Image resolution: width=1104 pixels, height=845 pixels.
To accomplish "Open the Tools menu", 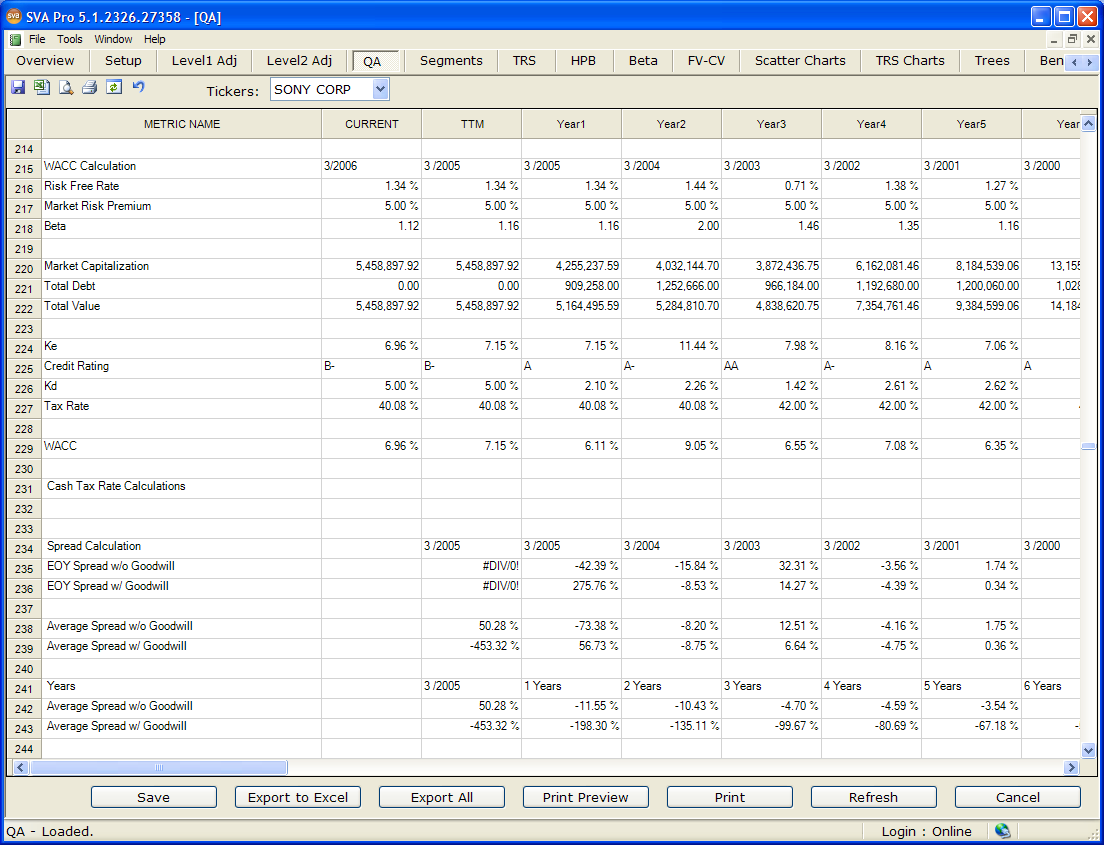I will [70, 39].
